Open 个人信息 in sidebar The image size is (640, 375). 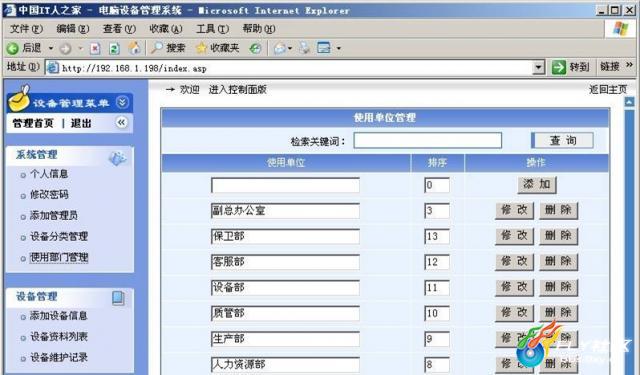[x=49, y=174]
